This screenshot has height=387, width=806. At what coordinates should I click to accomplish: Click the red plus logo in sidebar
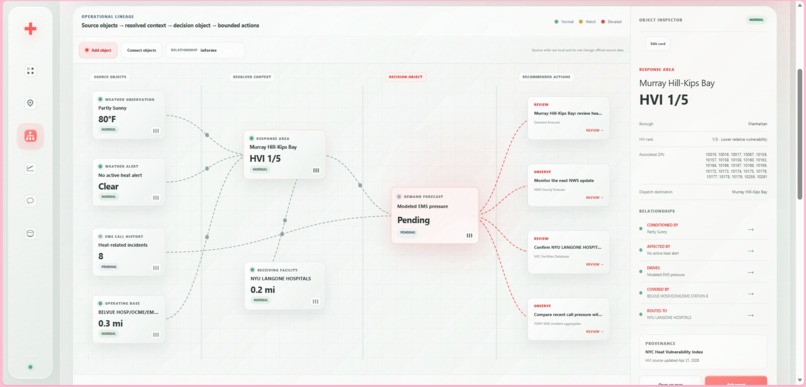pyautogui.click(x=30, y=29)
